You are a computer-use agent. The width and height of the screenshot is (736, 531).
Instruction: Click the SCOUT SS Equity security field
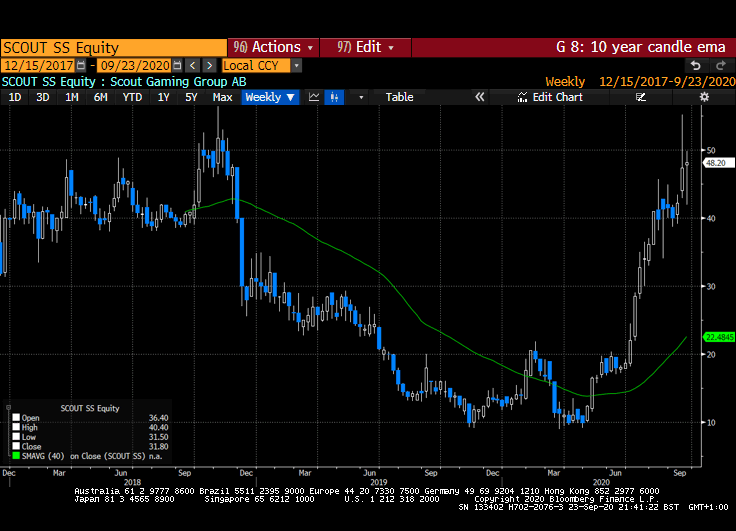pyautogui.click(x=114, y=48)
